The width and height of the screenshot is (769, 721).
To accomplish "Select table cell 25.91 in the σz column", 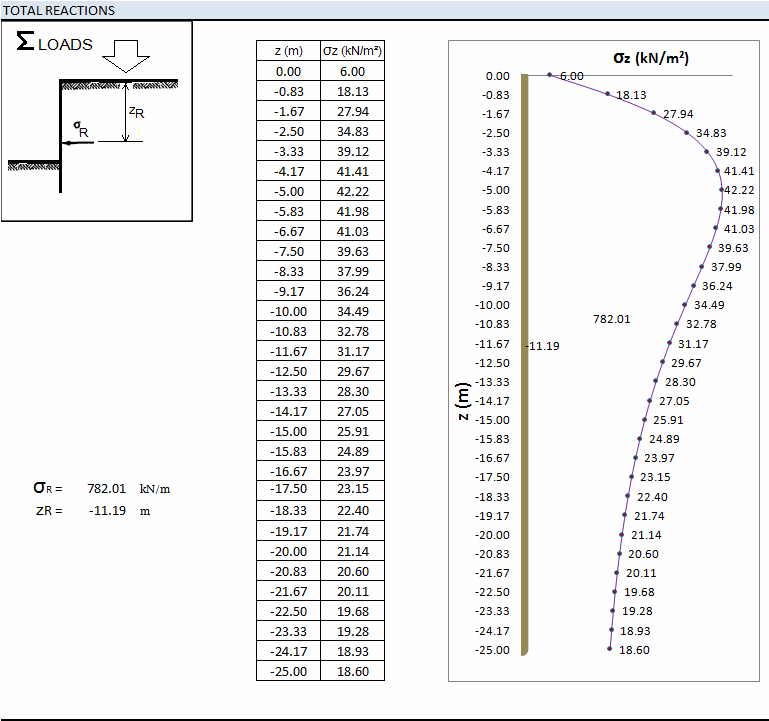I will coord(352,431).
